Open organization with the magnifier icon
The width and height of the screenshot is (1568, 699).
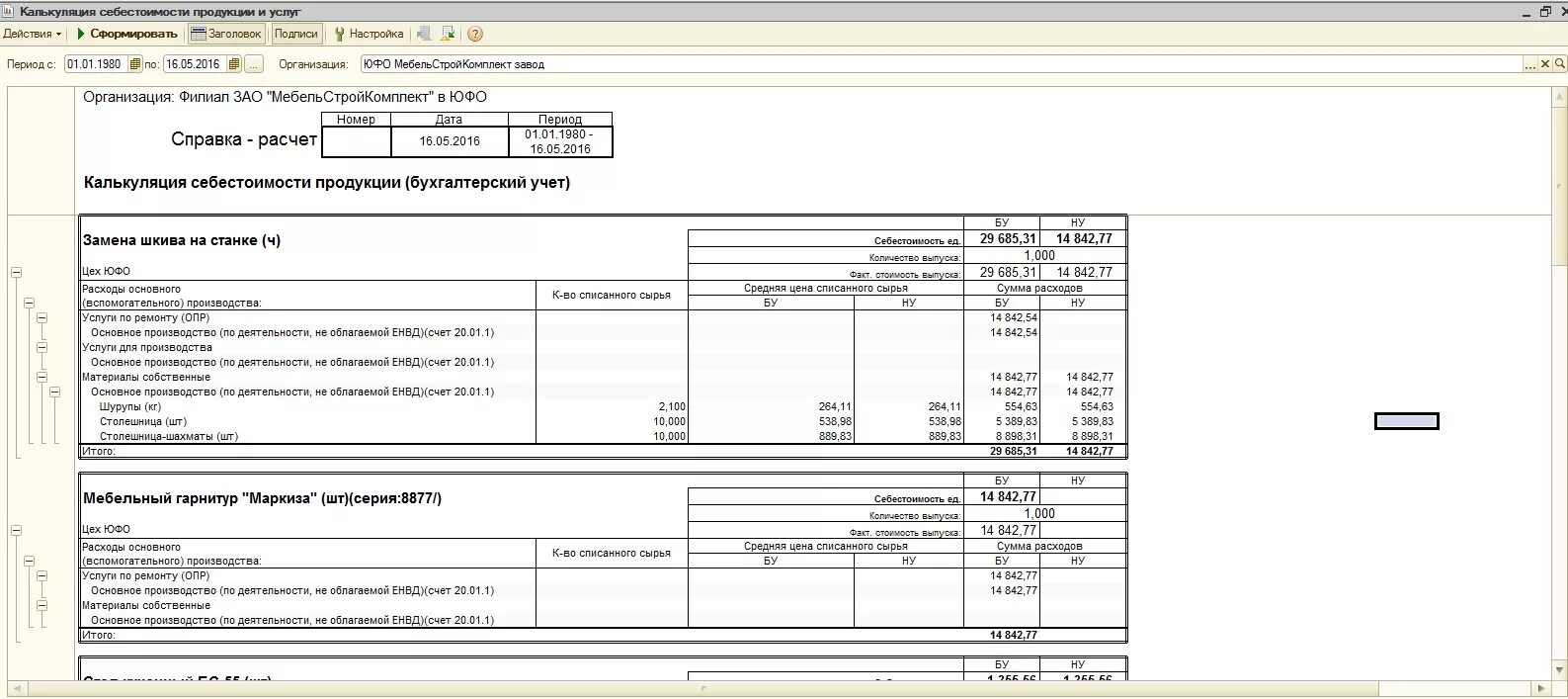[1560, 64]
